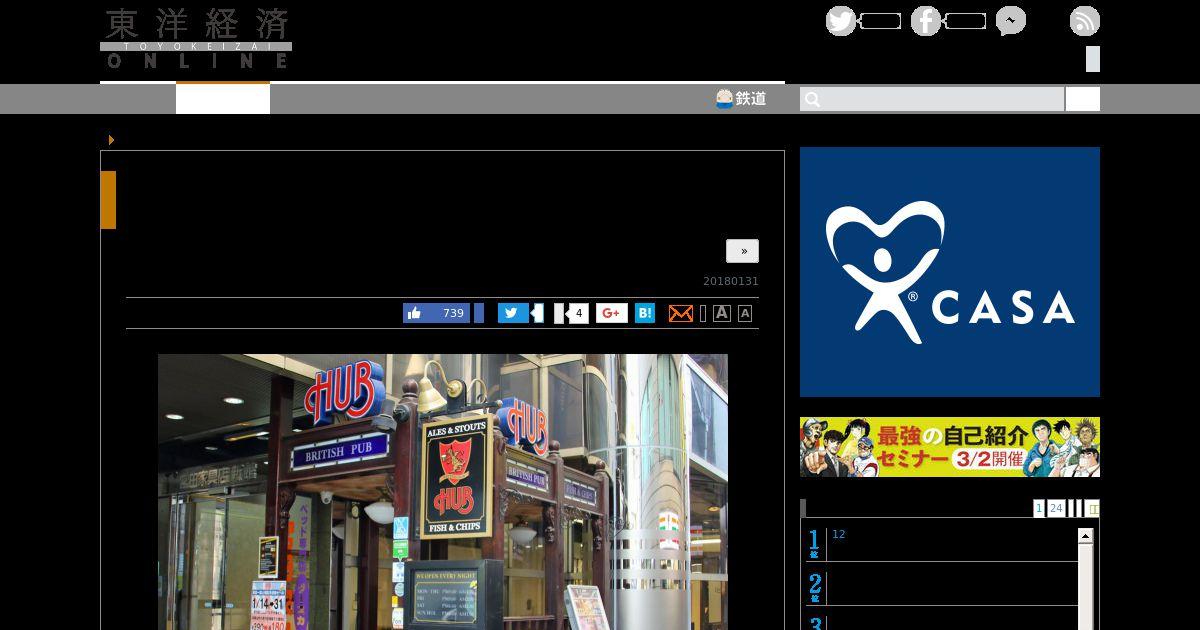The image size is (1200, 630).
Task: Like the article with Facebook thumbs-up 739
Action: (x=436, y=313)
